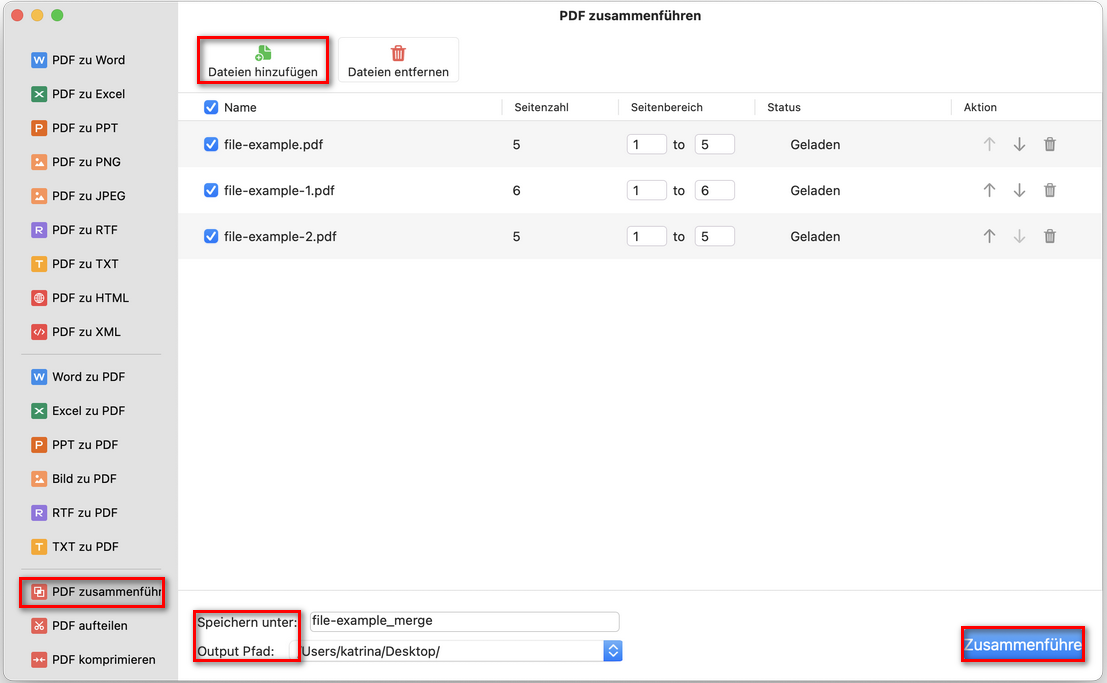
Task: Select the PDF komprimieren option
Action: (x=90, y=659)
